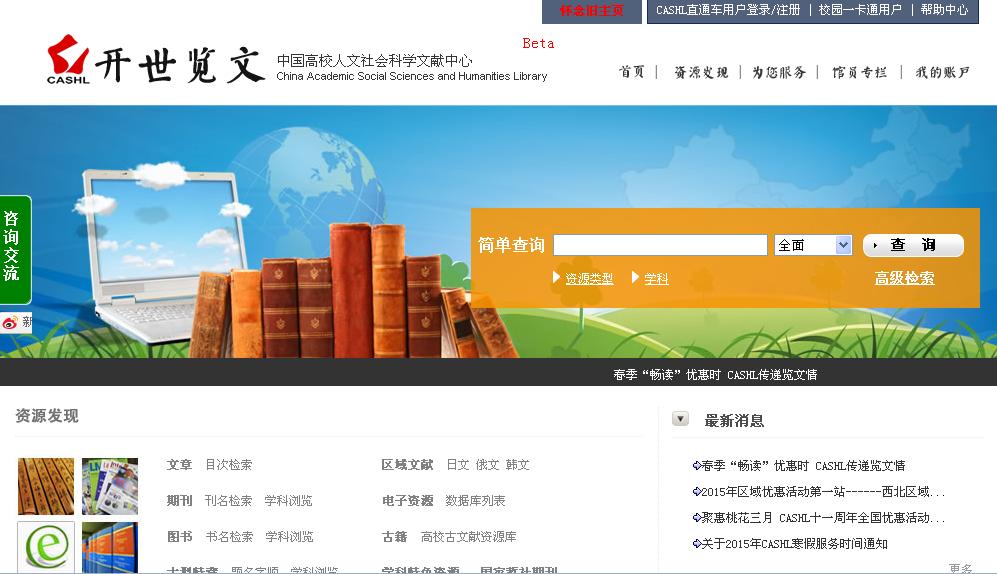Viewport: 997px width, 574px height.
Task: Click the blue bookshelf resource thumbnail
Action: (110, 547)
